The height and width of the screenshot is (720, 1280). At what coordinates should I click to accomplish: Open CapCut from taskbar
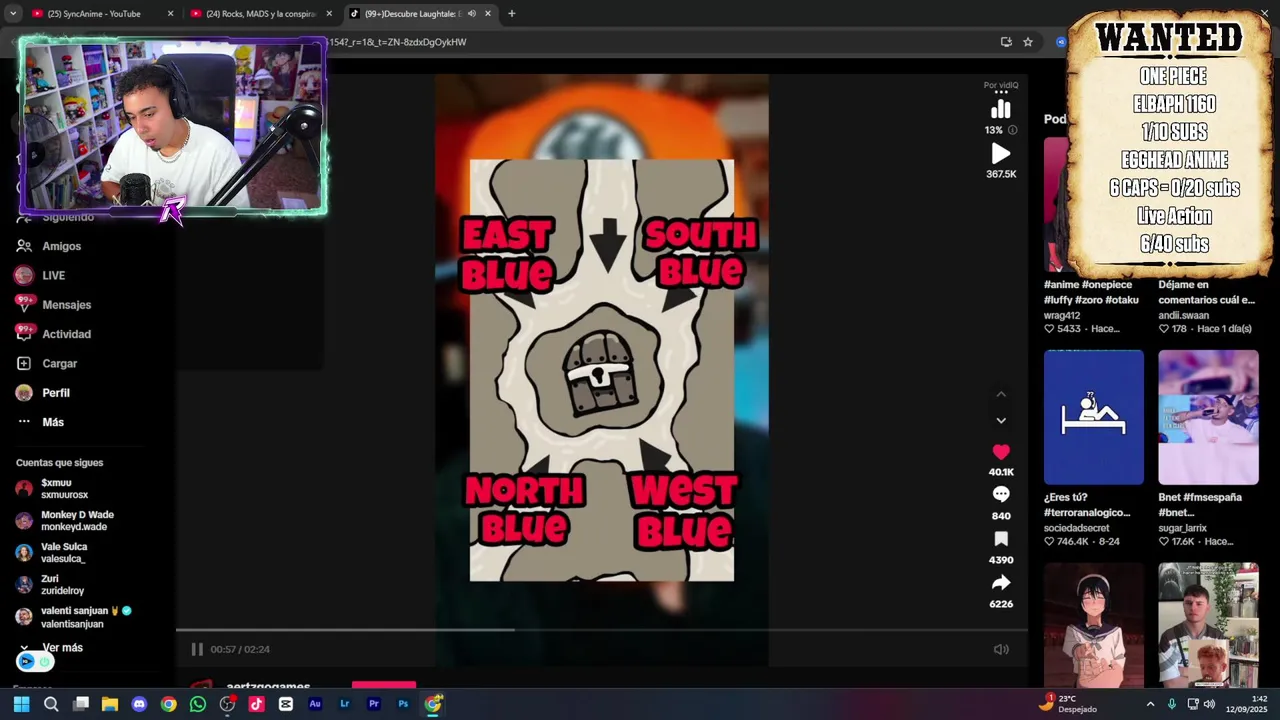(x=286, y=704)
